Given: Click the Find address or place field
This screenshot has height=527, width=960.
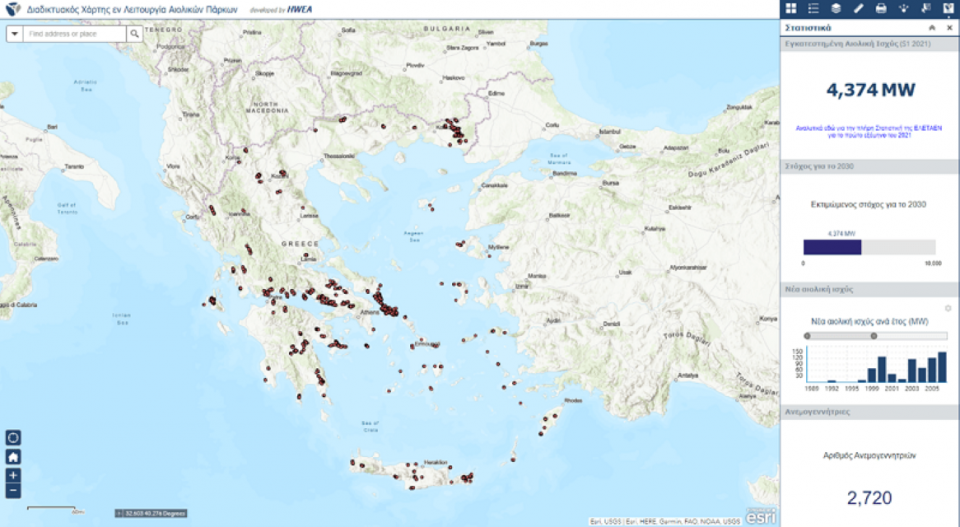Looking at the screenshot, I should [x=76, y=34].
